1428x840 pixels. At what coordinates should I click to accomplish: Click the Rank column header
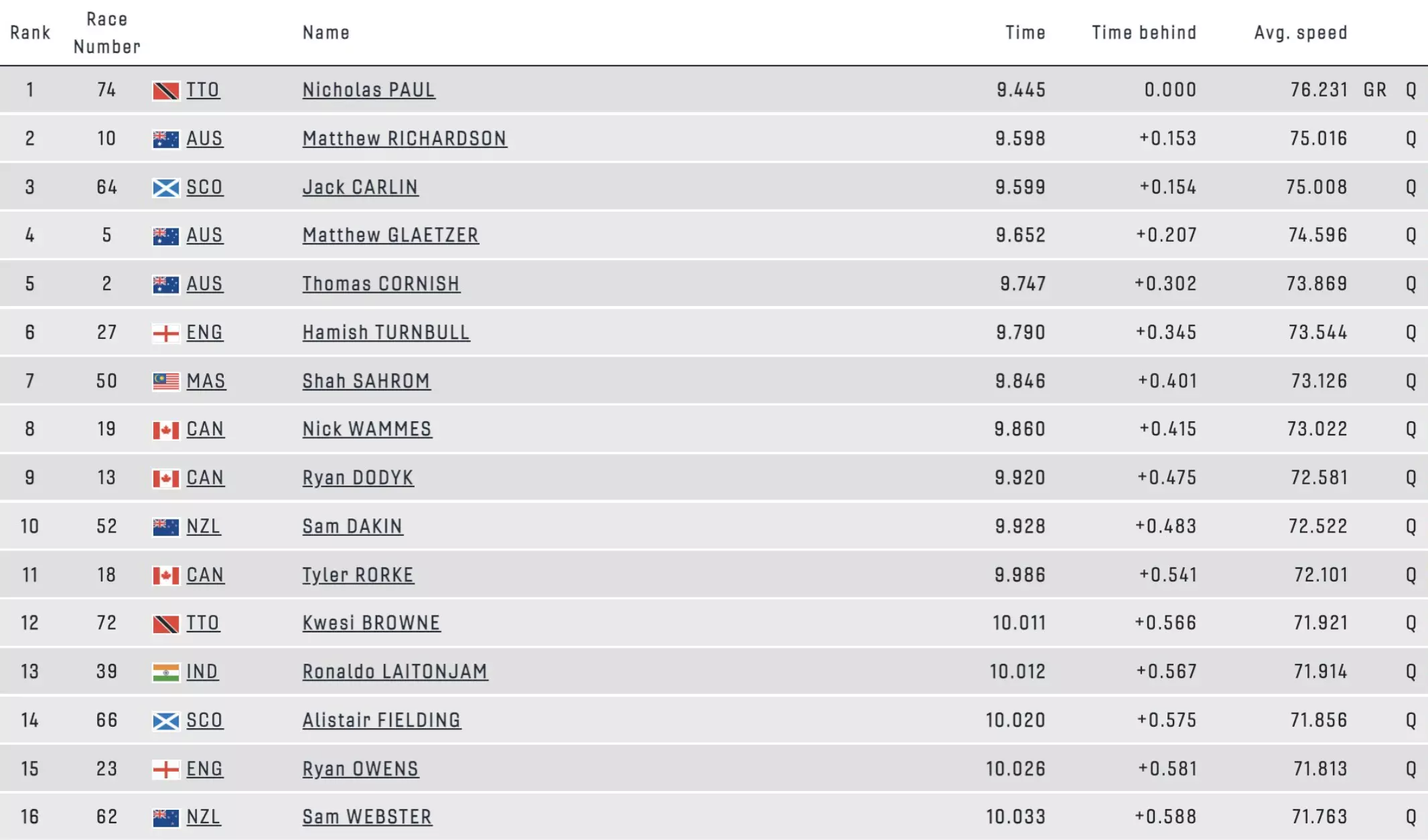coord(30,33)
